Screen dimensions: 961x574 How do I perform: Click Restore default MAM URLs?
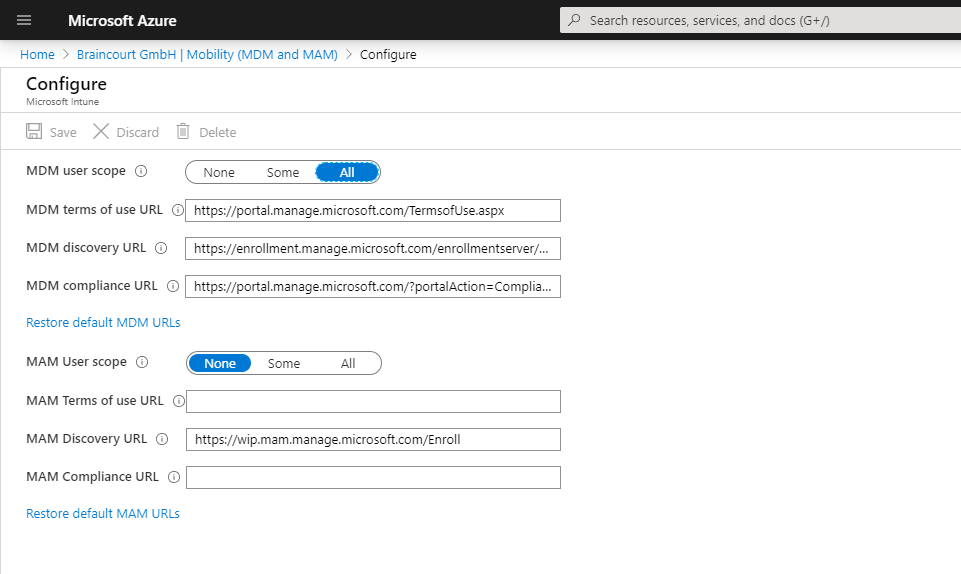(103, 513)
